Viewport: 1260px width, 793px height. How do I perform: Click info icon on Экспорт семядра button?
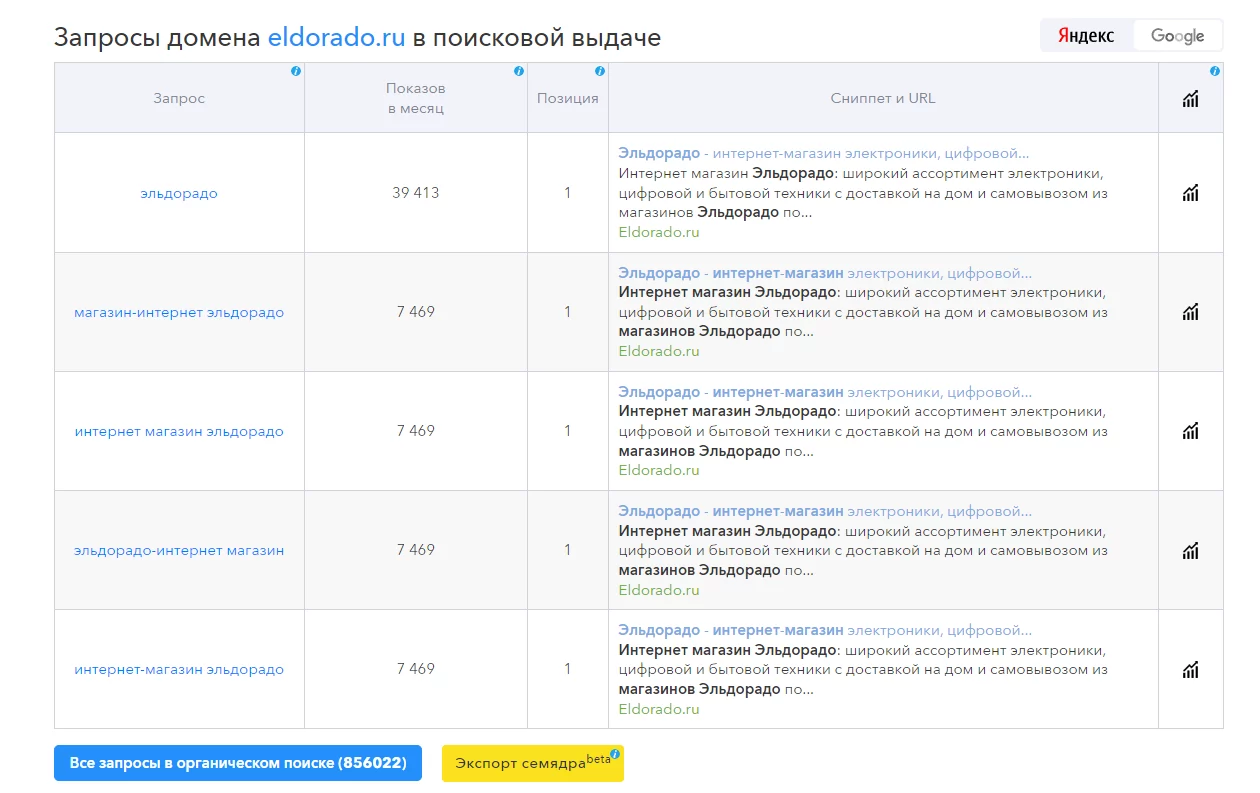615,754
